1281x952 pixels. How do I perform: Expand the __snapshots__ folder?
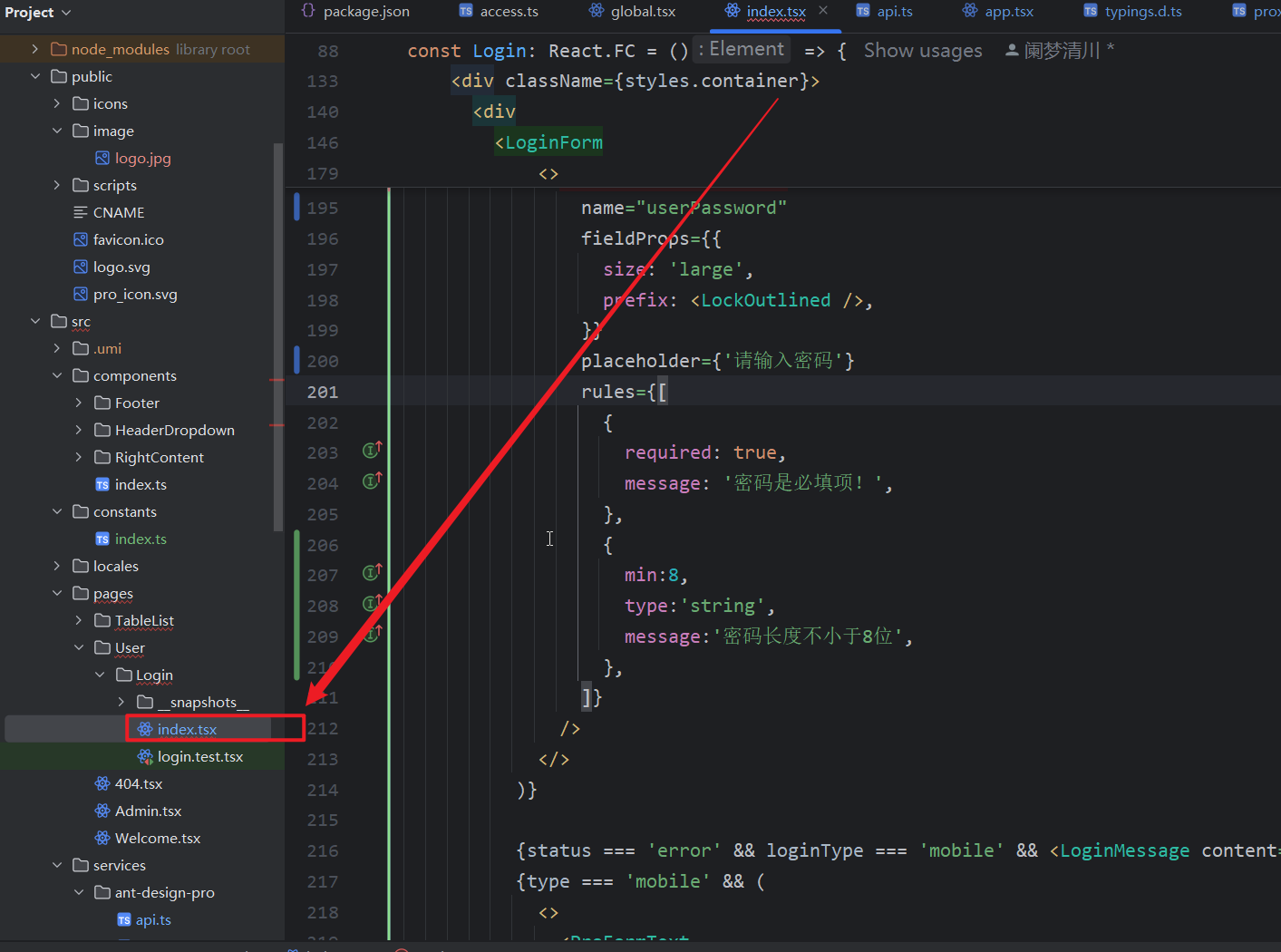[x=121, y=702]
